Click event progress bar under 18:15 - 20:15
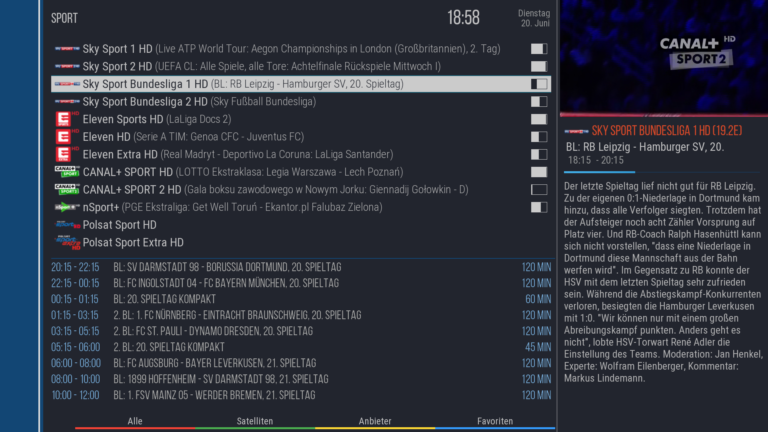The height and width of the screenshot is (432, 768). click(662, 172)
